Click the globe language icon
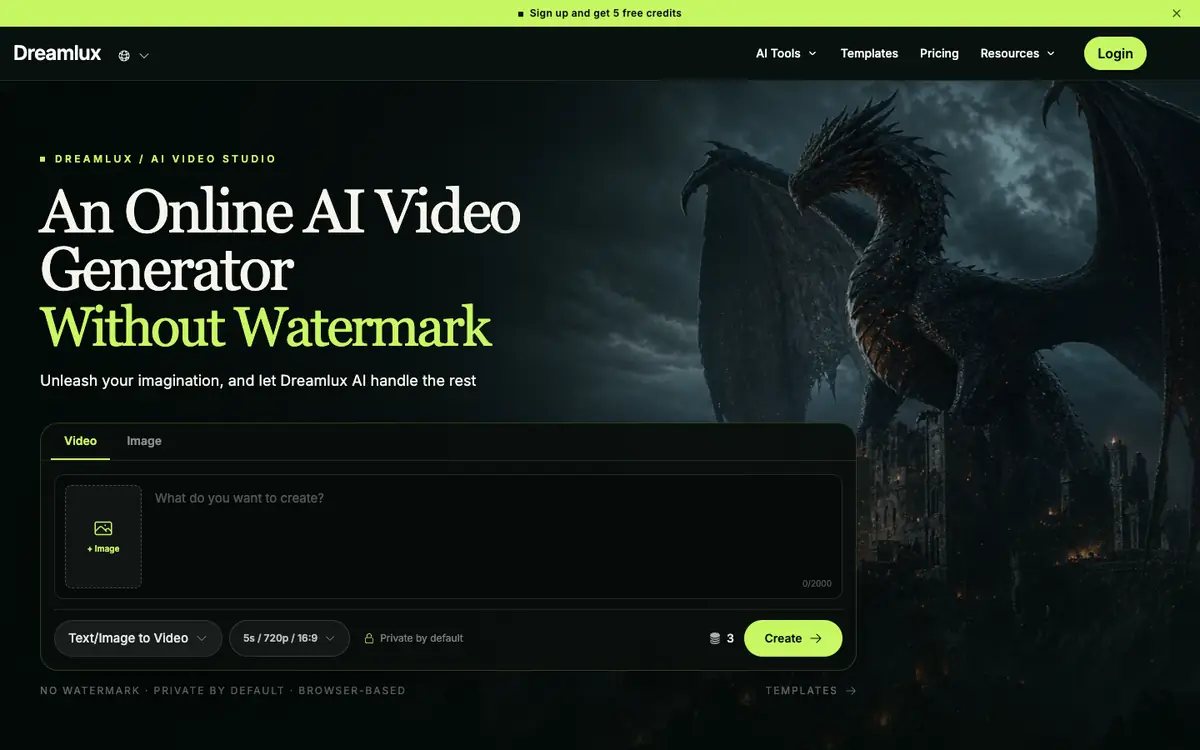The height and width of the screenshot is (750, 1200). click(124, 56)
